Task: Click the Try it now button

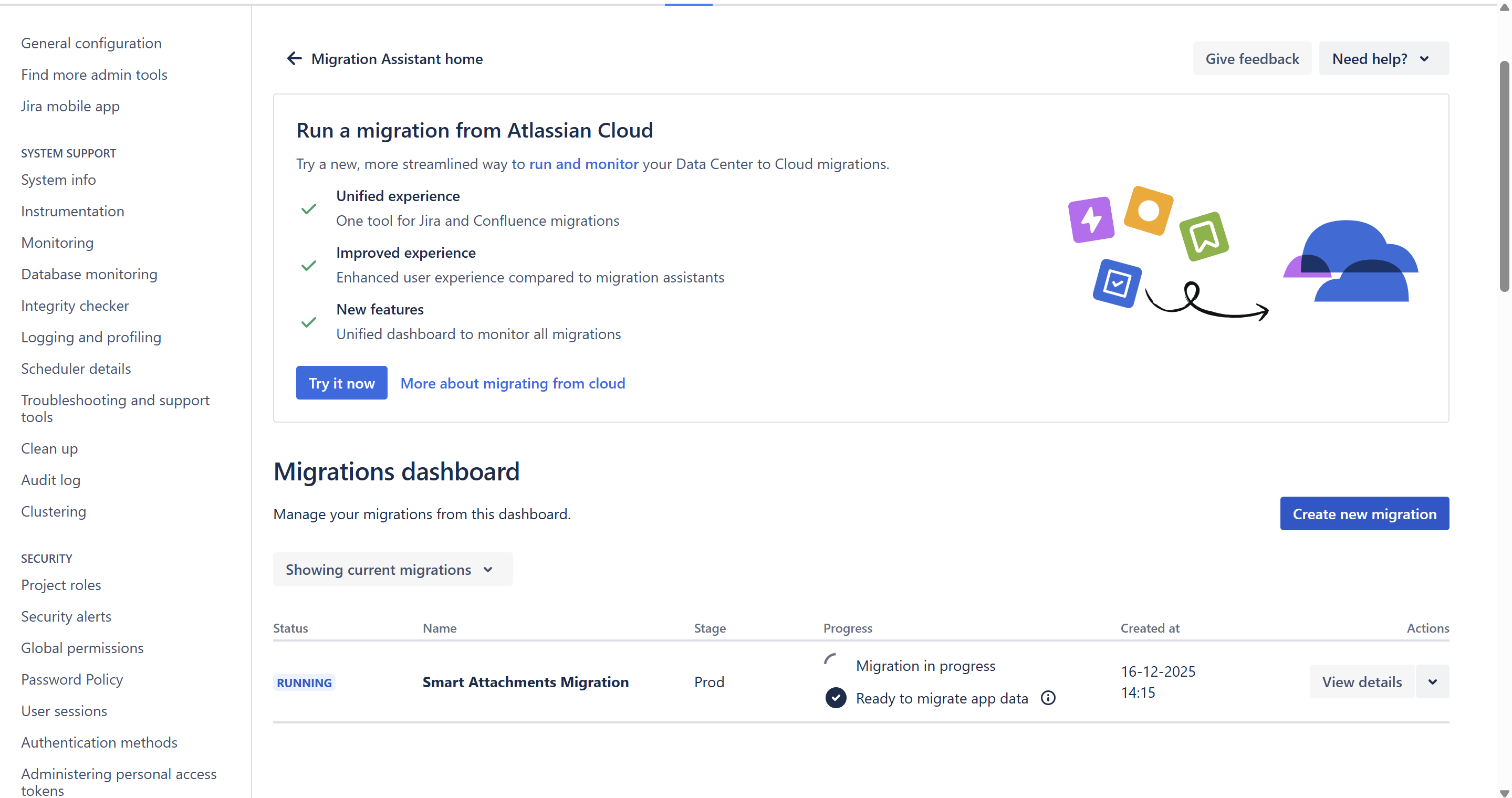Action: 341,383
